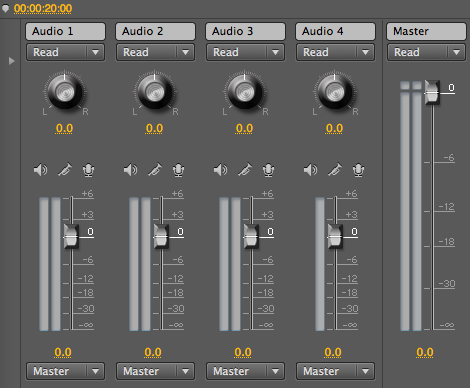The width and height of the screenshot is (470, 388).
Task: Mute track Audio 4 with speaker icon
Action: tap(311, 170)
